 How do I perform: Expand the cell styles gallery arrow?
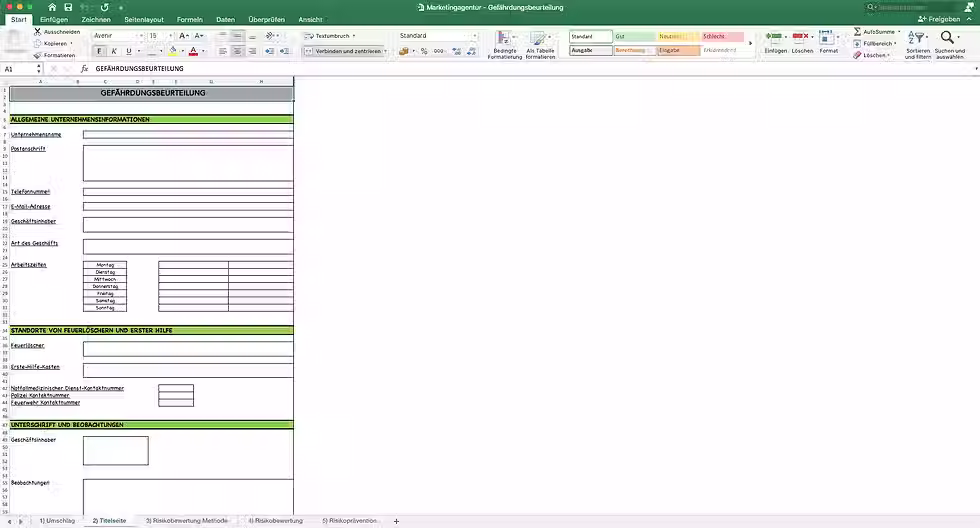coord(751,43)
